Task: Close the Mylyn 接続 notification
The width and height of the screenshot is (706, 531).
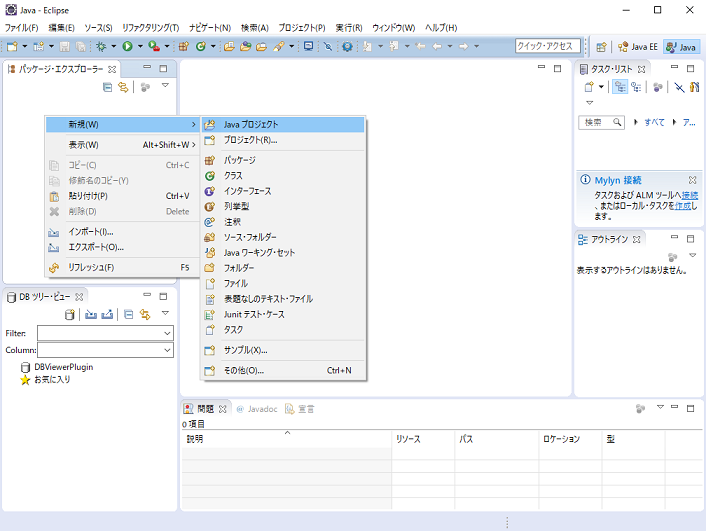Action: click(692, 180)
